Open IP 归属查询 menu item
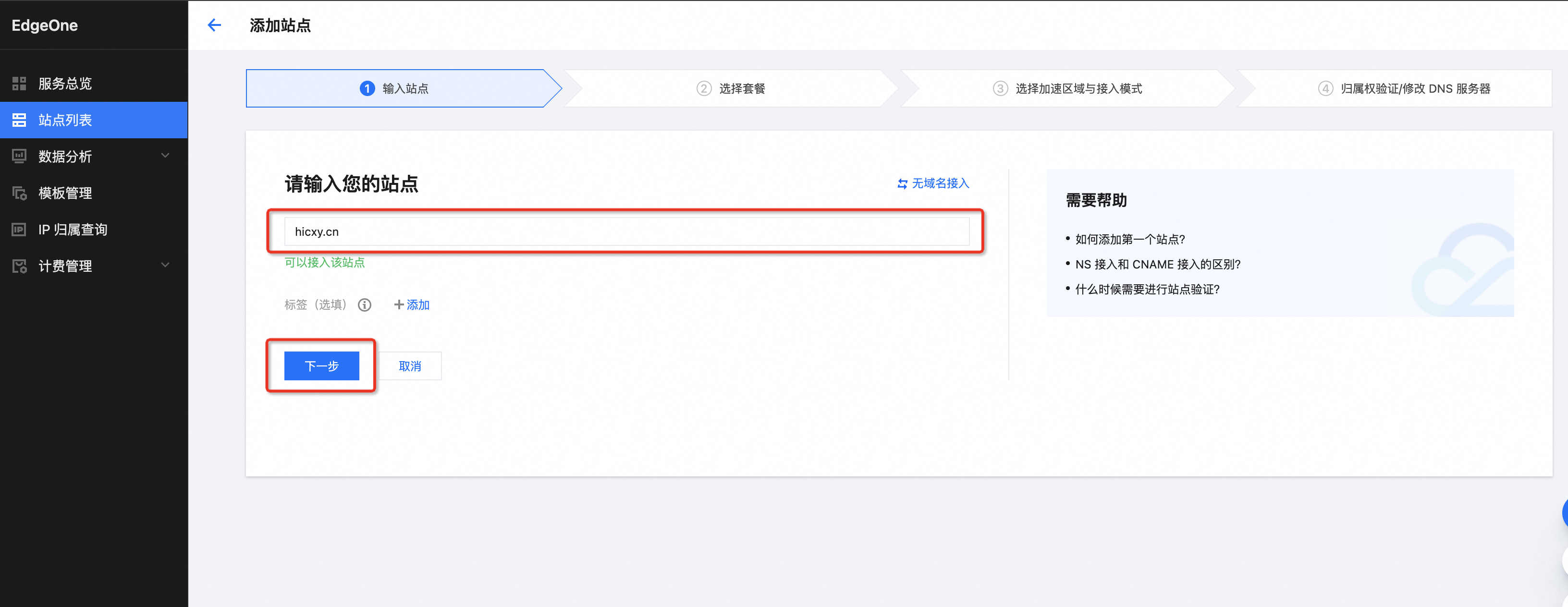The height and width of the screenshot is (607, 1568). coord(94,229)
